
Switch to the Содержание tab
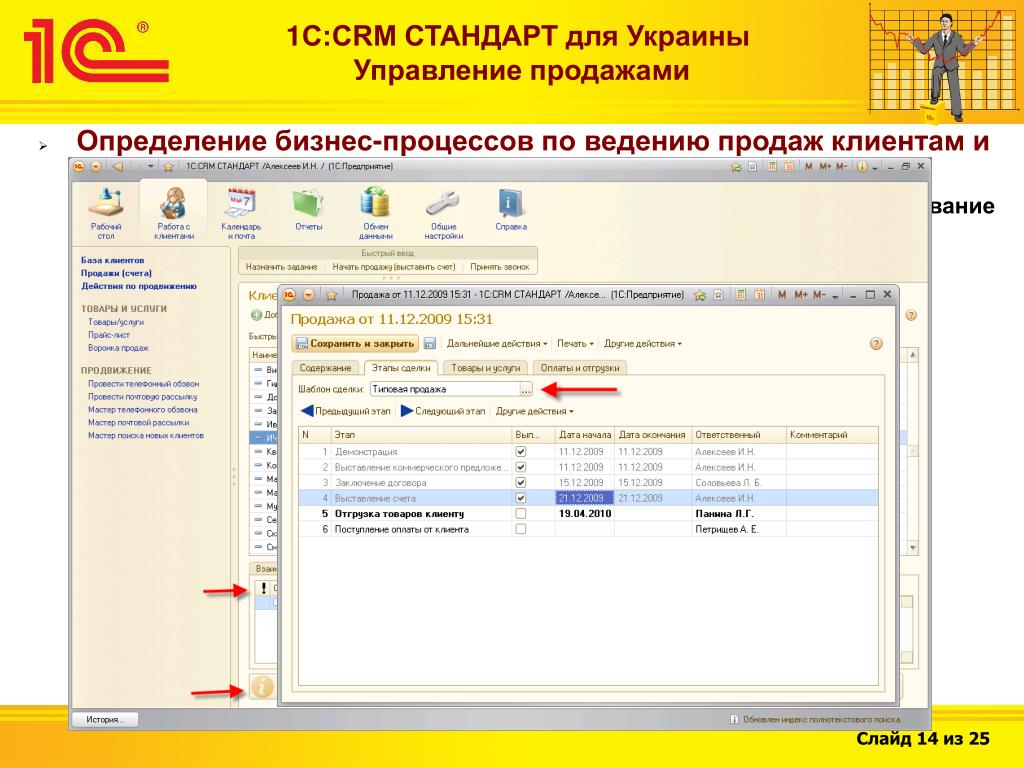coord(325,368)
